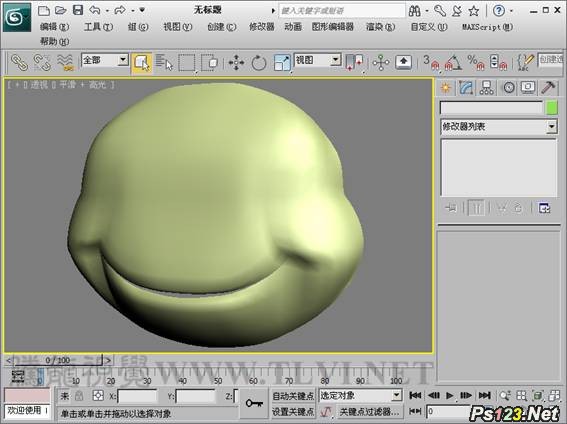Click the green object color swatch
567x424 pixels.
click(x=552, y=108)
